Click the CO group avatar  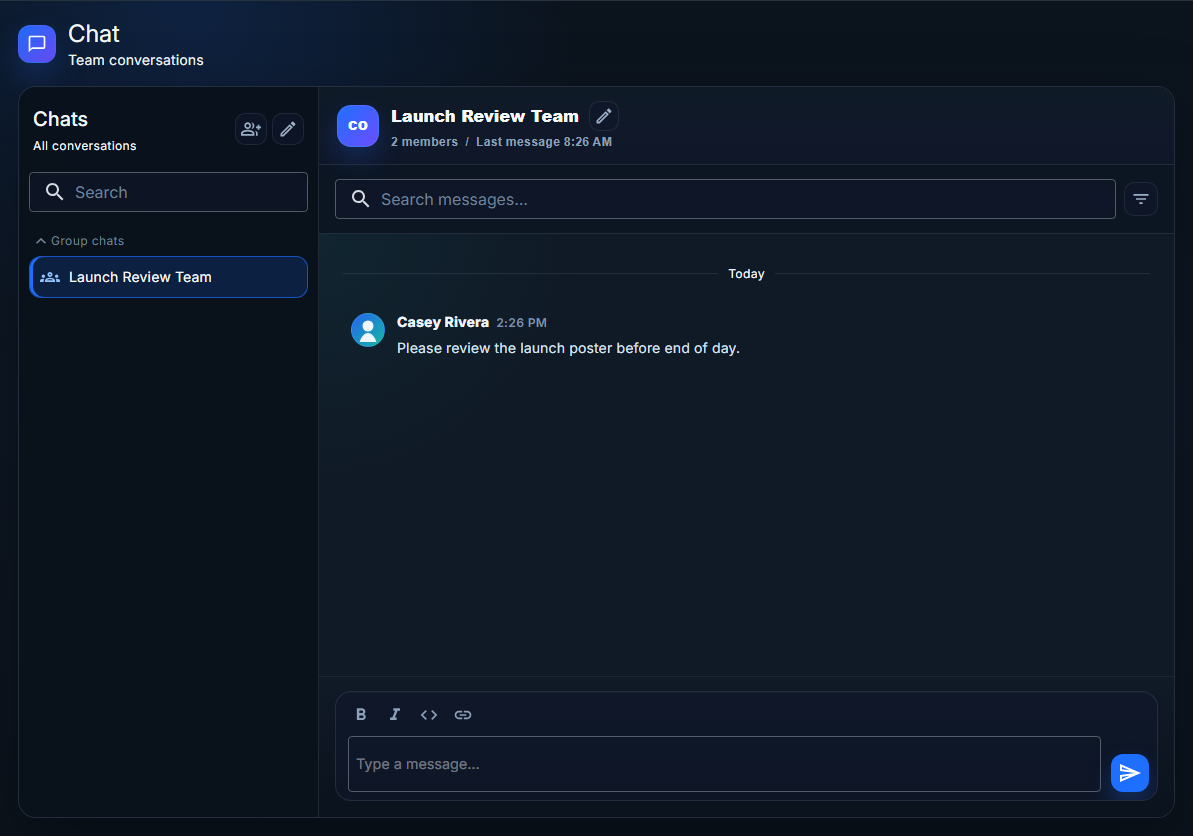358,126
